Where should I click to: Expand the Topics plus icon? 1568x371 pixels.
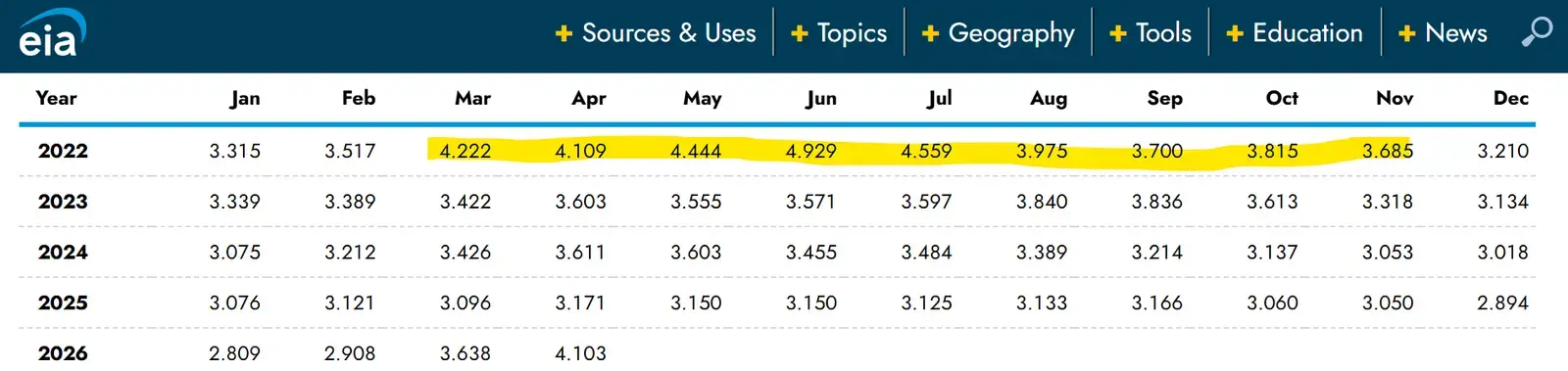pyautogui.click(x=800, y=33)
